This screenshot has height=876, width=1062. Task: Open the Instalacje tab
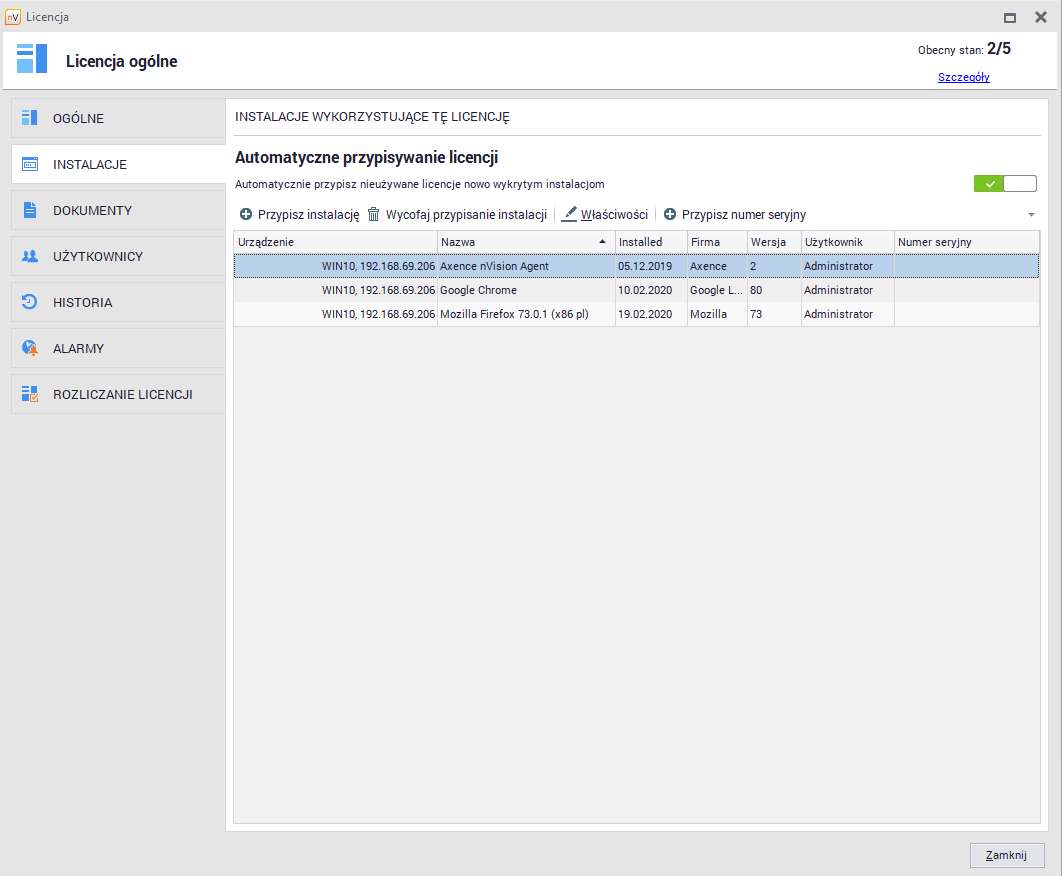point(118,164)
